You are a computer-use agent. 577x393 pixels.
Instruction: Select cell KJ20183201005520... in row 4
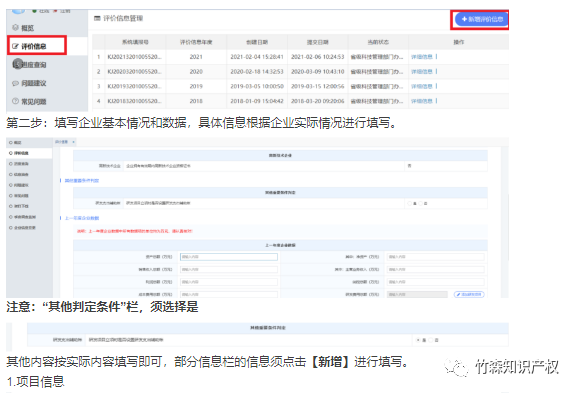click(135, 101)
